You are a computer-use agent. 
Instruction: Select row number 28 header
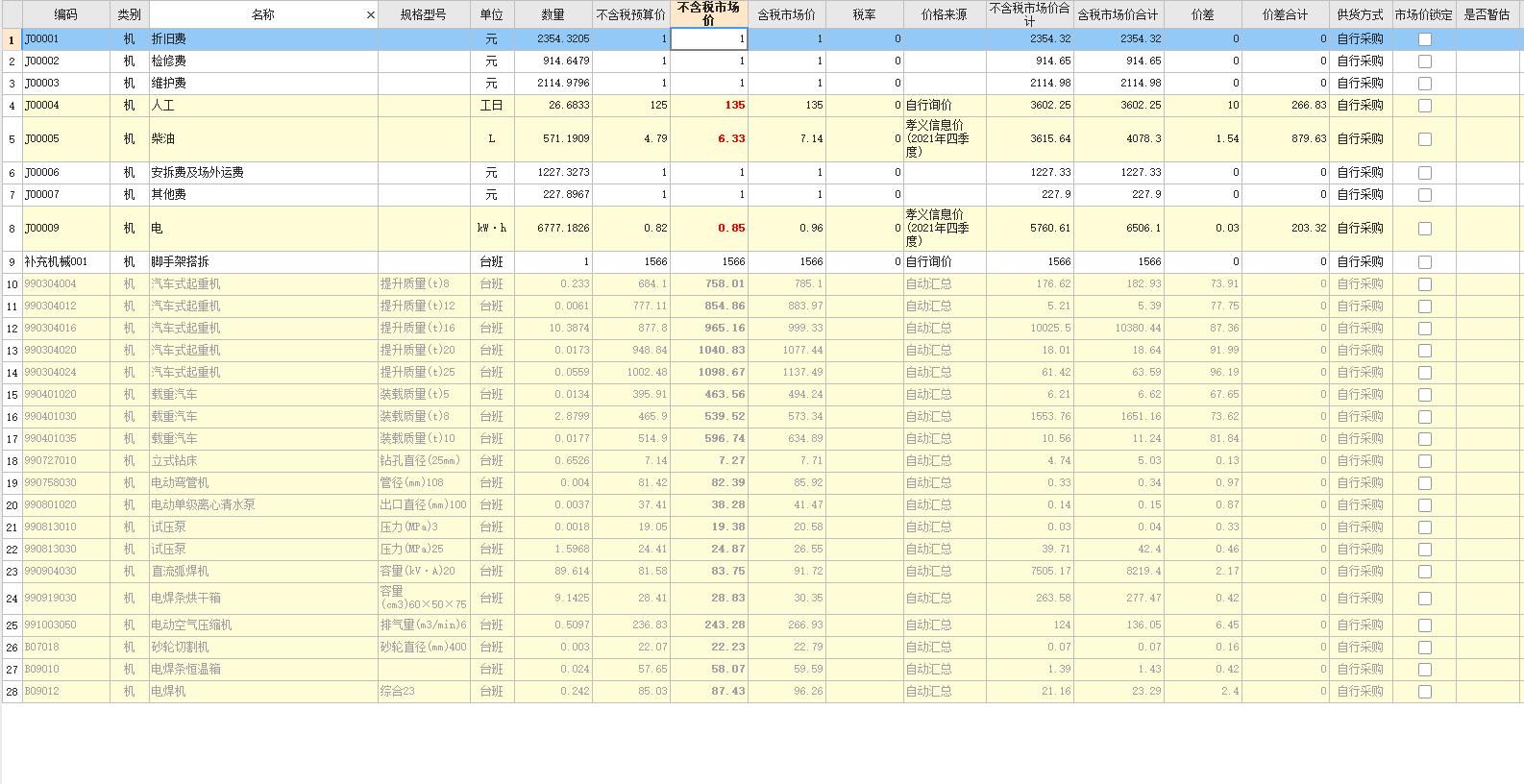point(12,692)
